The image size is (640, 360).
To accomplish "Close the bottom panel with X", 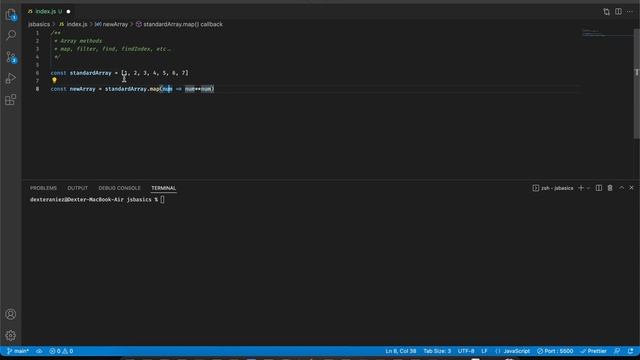I will tap(631, 188).
